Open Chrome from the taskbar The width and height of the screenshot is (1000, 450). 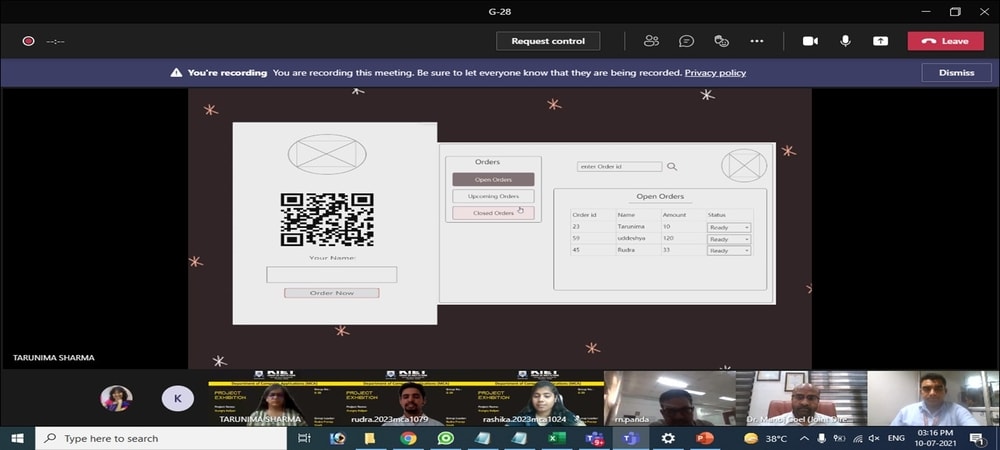[408, 438]
